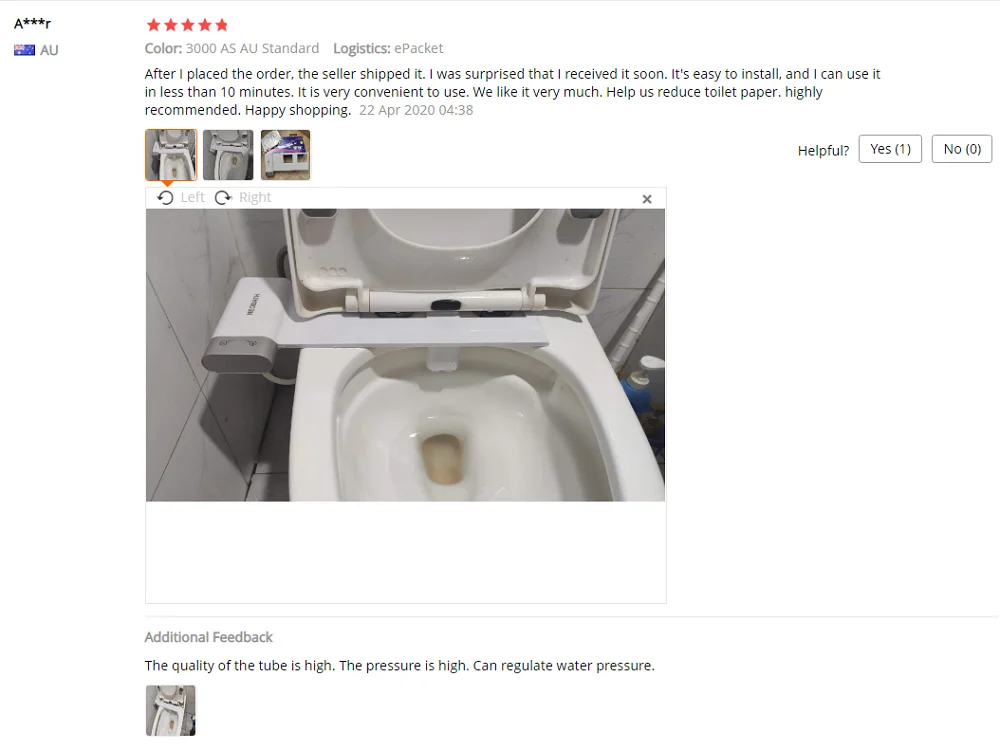
Task: Click the rotate-left arrow icon
Action: pyautogui.click(x=165, y=198)
